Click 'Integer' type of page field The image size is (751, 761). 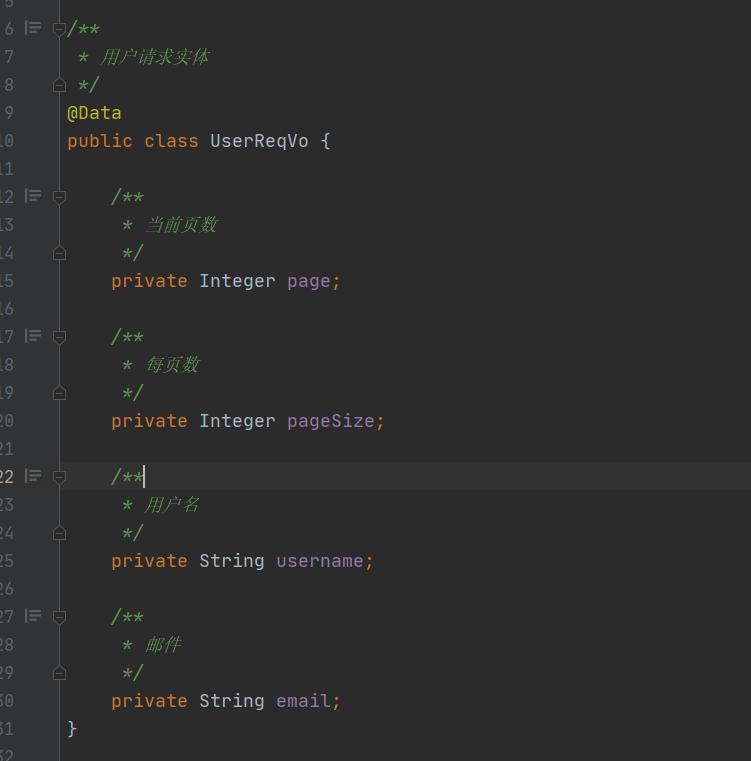(237, 281)
